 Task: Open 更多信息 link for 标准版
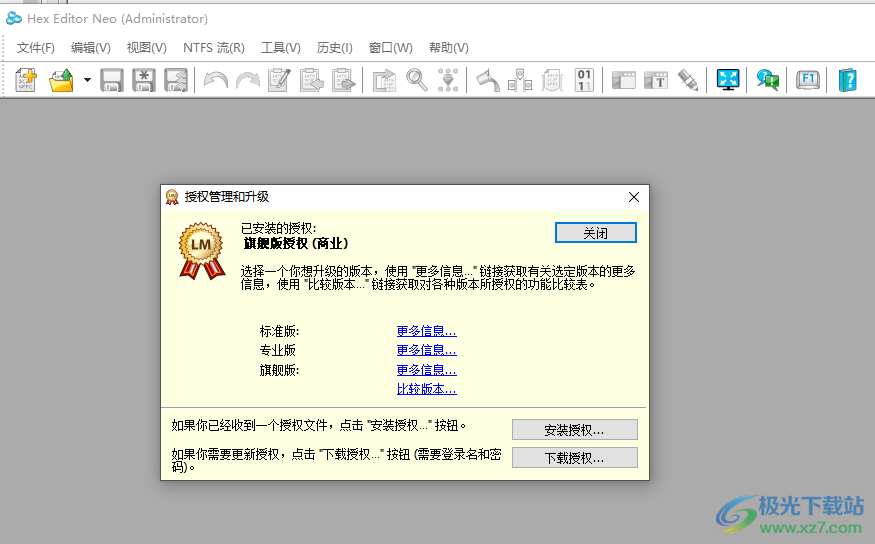[426, 331]
